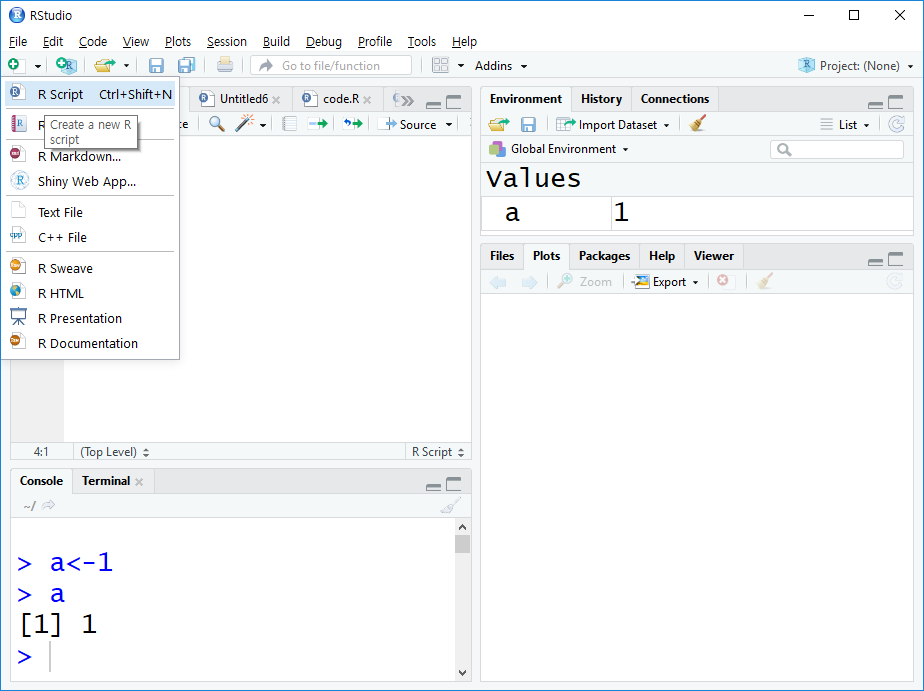Open the Import Dataset dropdown
Image resolution: width=924 pixels, height=691 pixels.
coord(612,124)
